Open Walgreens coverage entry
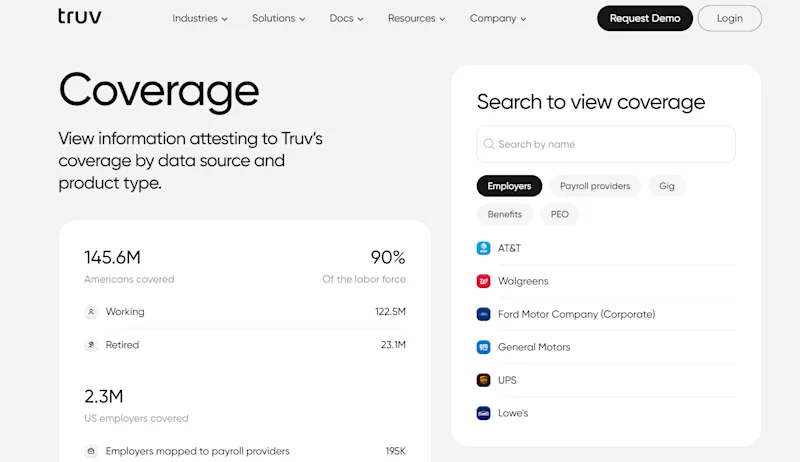The height and width of the screenshot is (462, 800). click(x=606, y=281)
